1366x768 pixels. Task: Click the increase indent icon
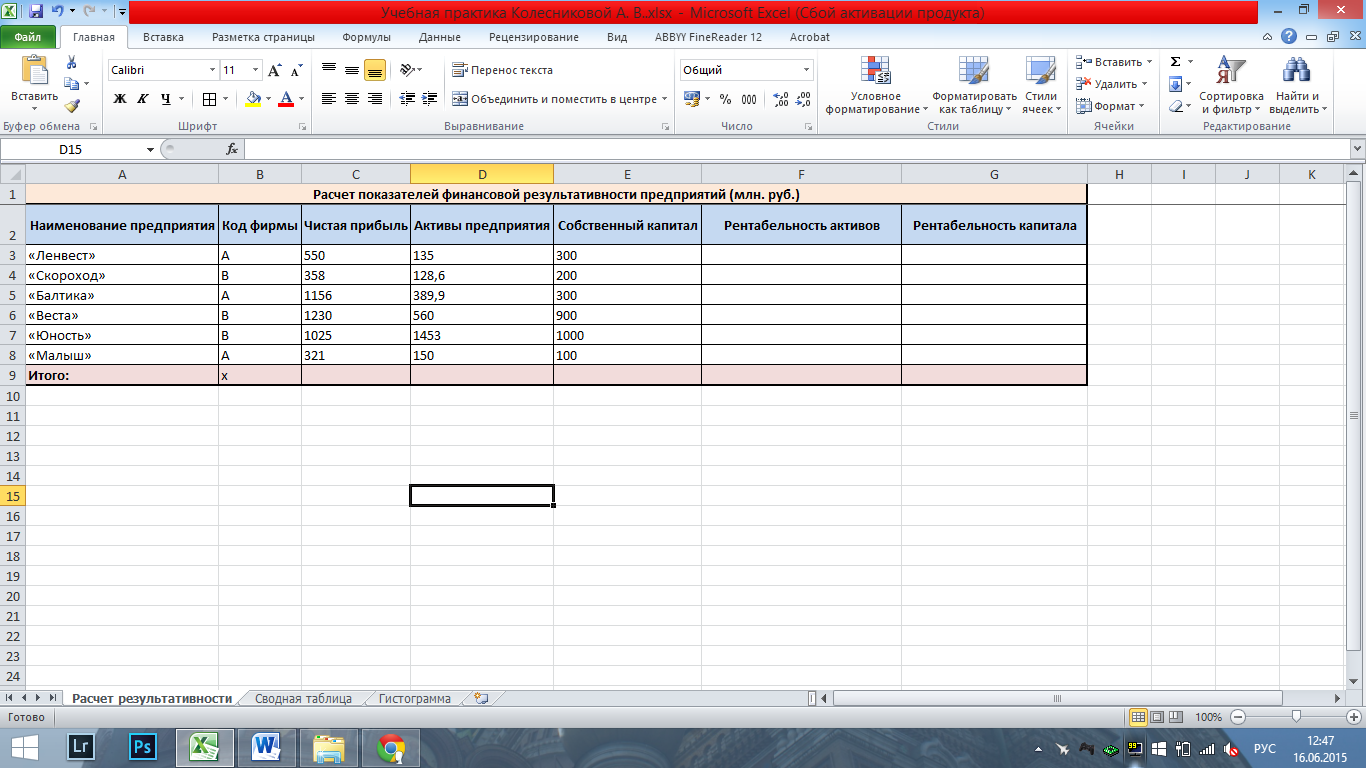point(429,99)
